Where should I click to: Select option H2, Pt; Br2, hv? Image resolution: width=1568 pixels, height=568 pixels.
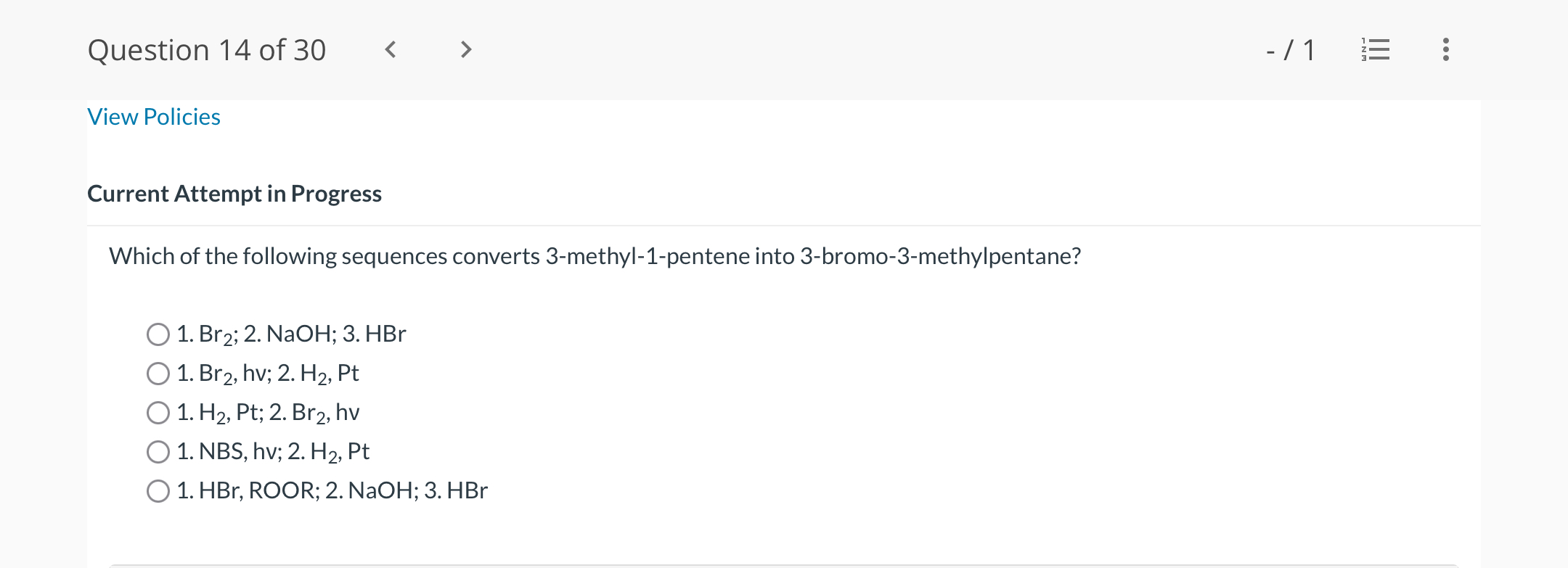pyautogui.click(x=158, y=413)
